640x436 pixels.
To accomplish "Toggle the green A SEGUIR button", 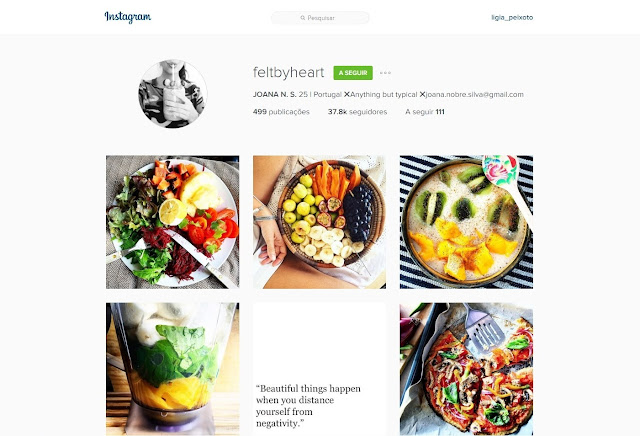I will pos(353,73).
